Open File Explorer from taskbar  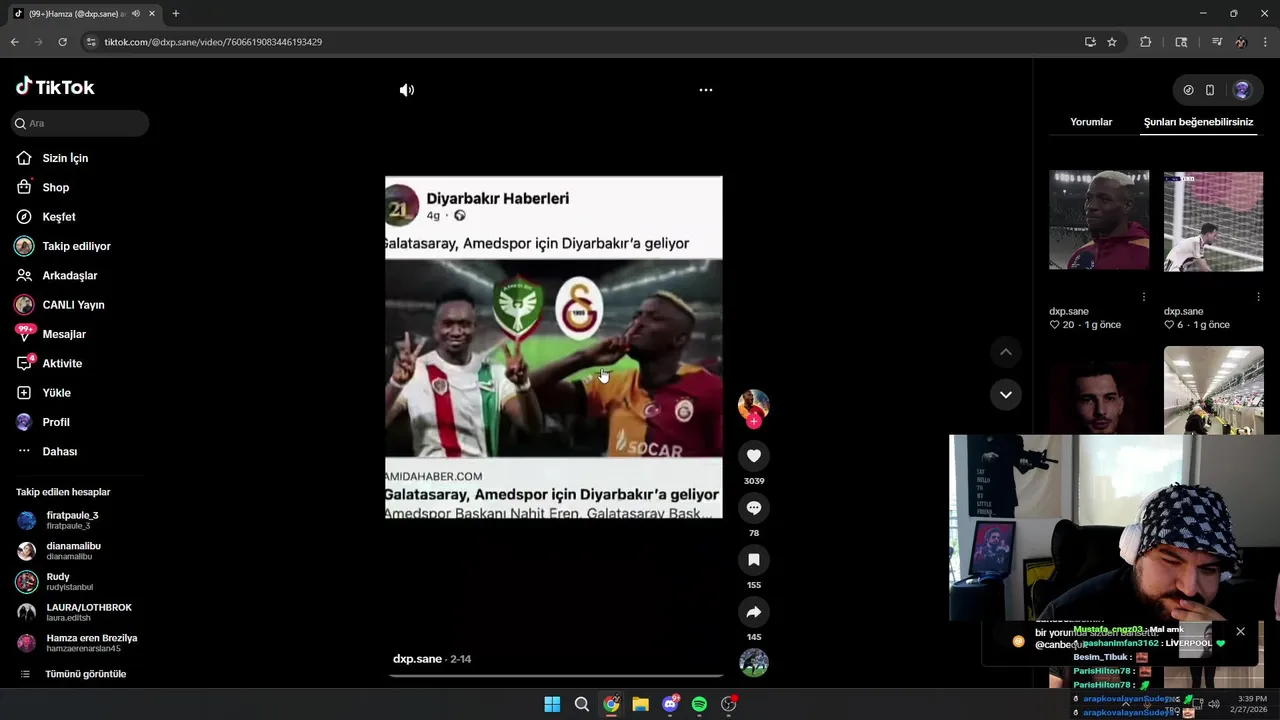point(640,704)
